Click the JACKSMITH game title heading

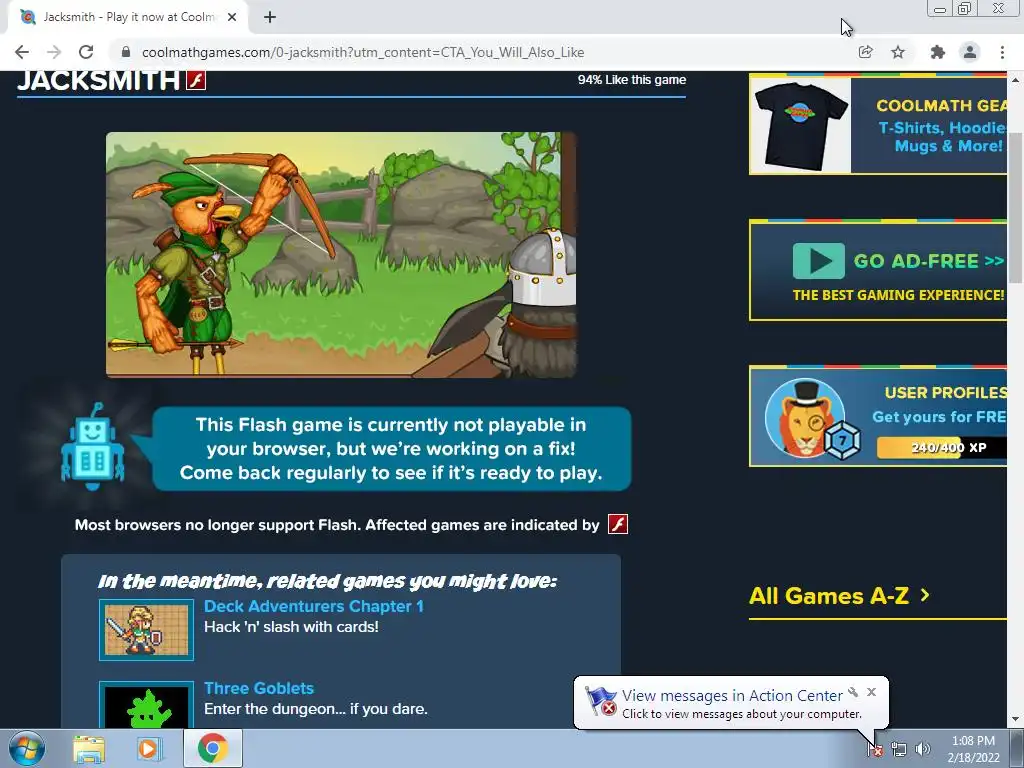98,80
